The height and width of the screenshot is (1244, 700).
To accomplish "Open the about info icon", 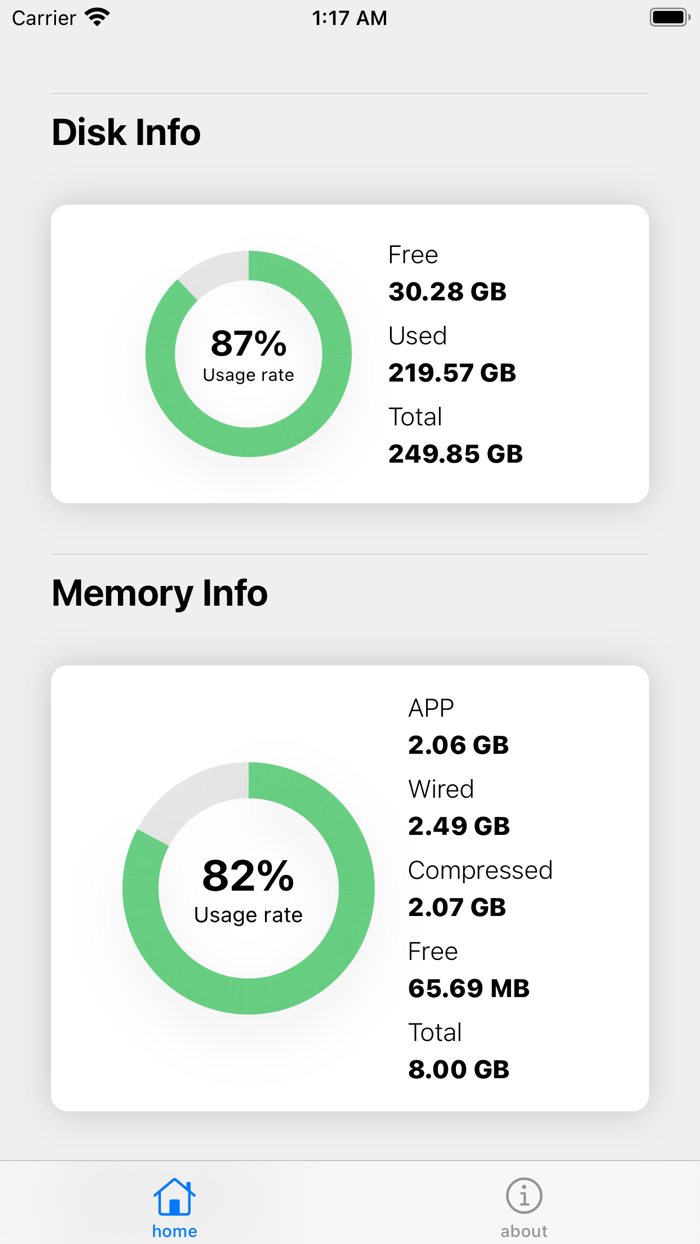I will click(x=524, y=1196).
